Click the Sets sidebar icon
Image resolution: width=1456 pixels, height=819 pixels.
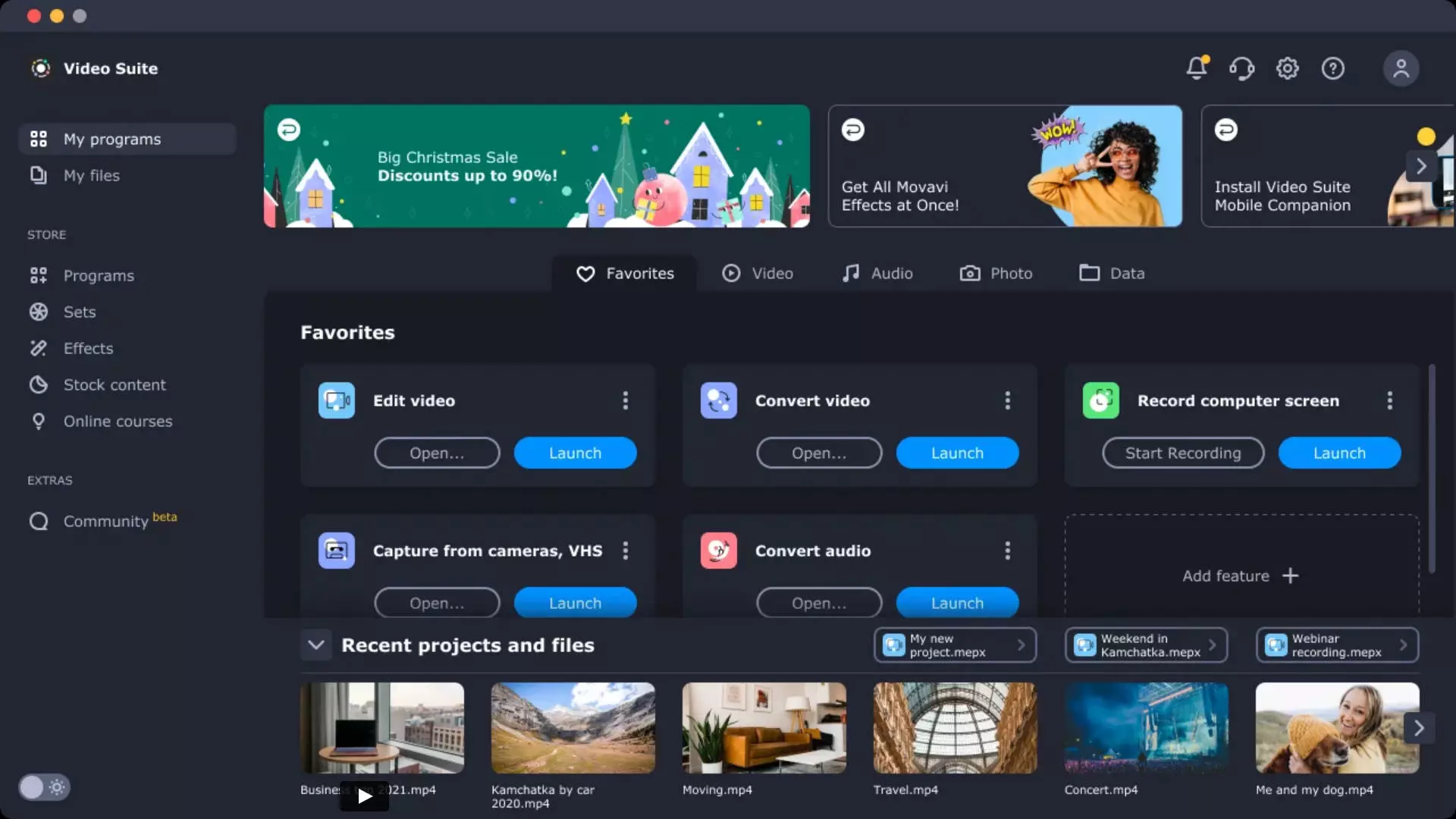(x=38, y=312)
